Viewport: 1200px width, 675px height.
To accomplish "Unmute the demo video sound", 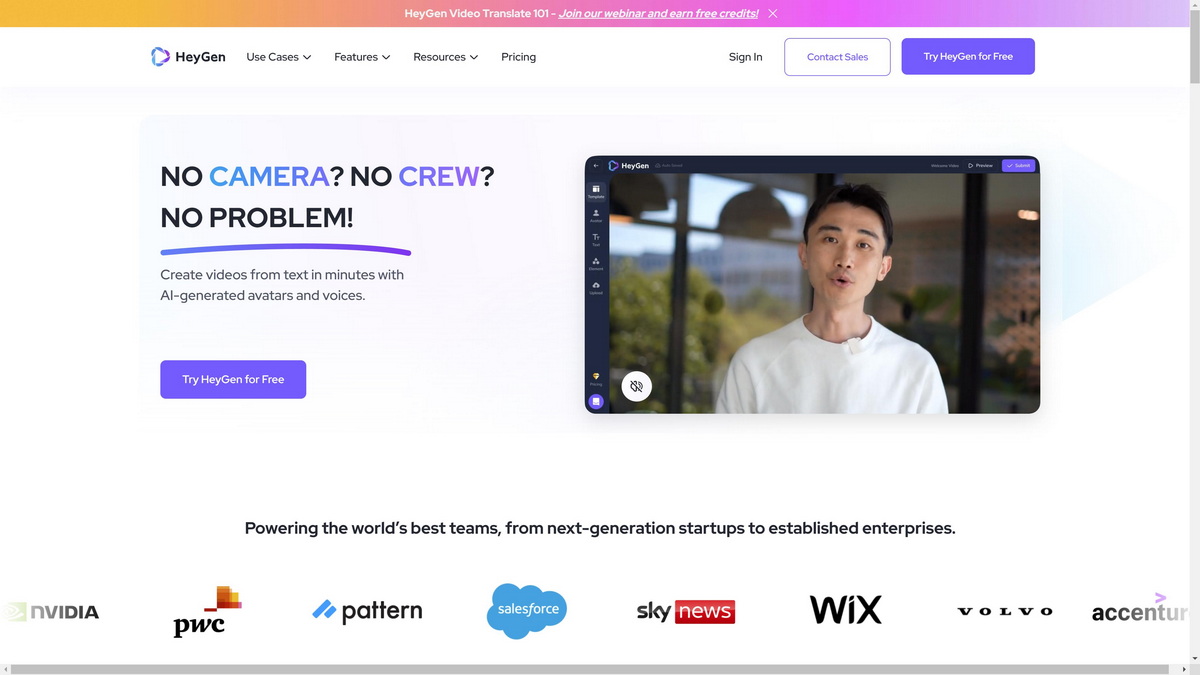I will click(x=636, y=386).
